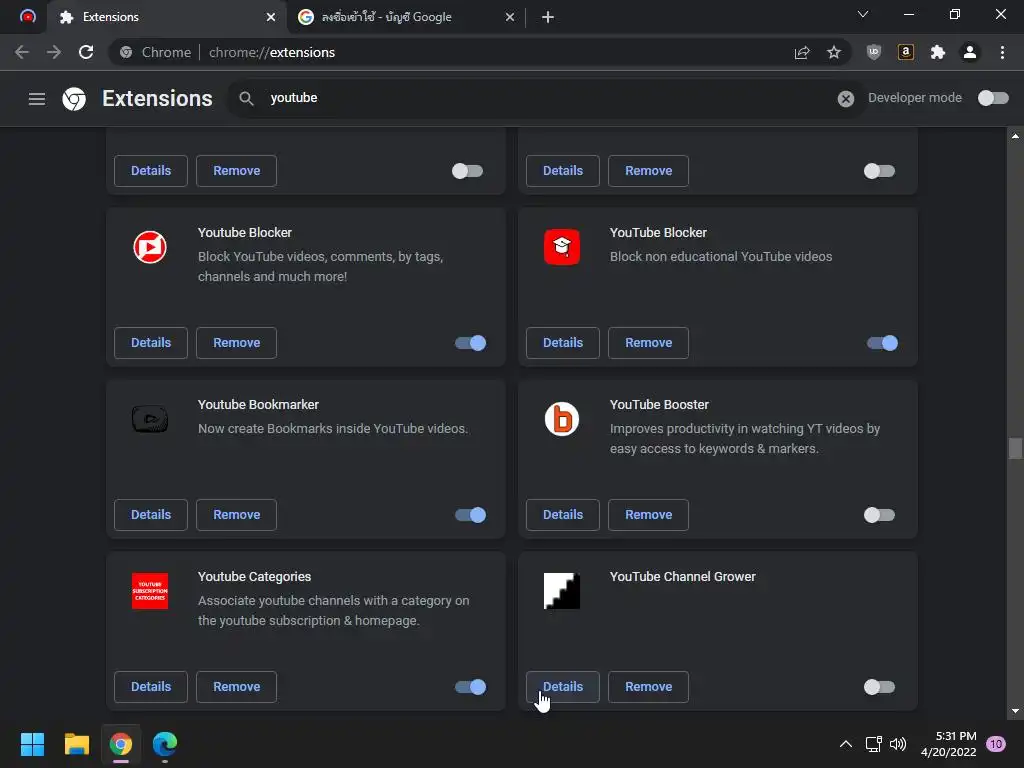Click the Youtube Categories red icon
Viewport: 1024px width, 768px height.
(x=150, y=591)
